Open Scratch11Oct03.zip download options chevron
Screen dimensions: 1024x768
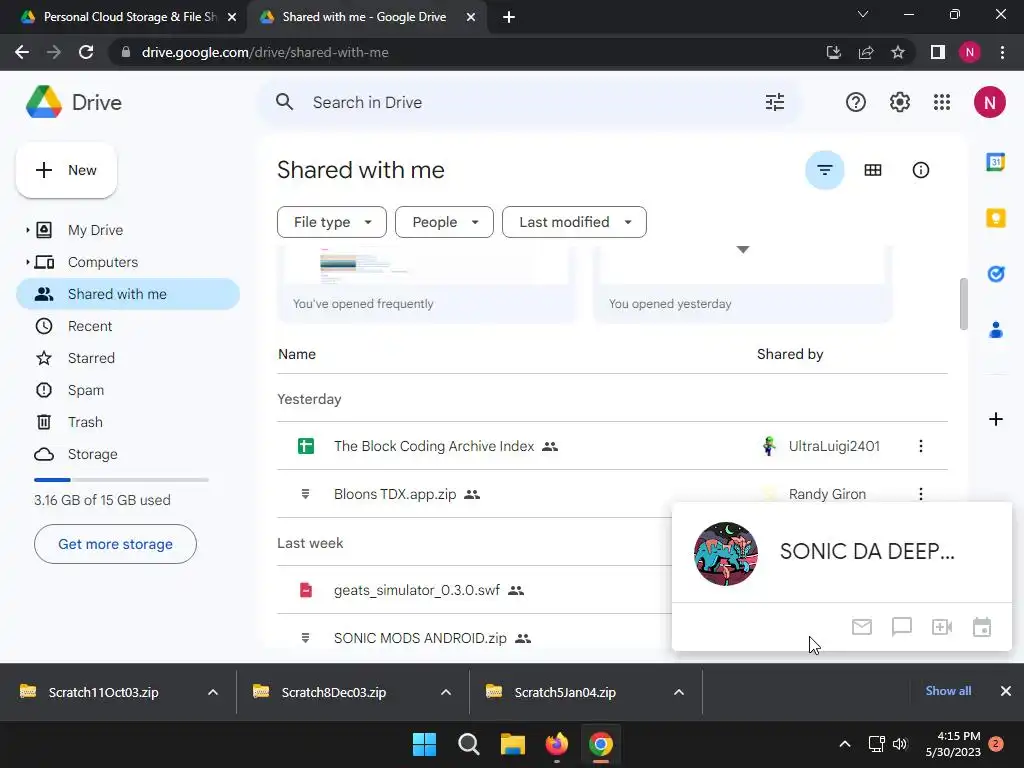tap(212, 692)
